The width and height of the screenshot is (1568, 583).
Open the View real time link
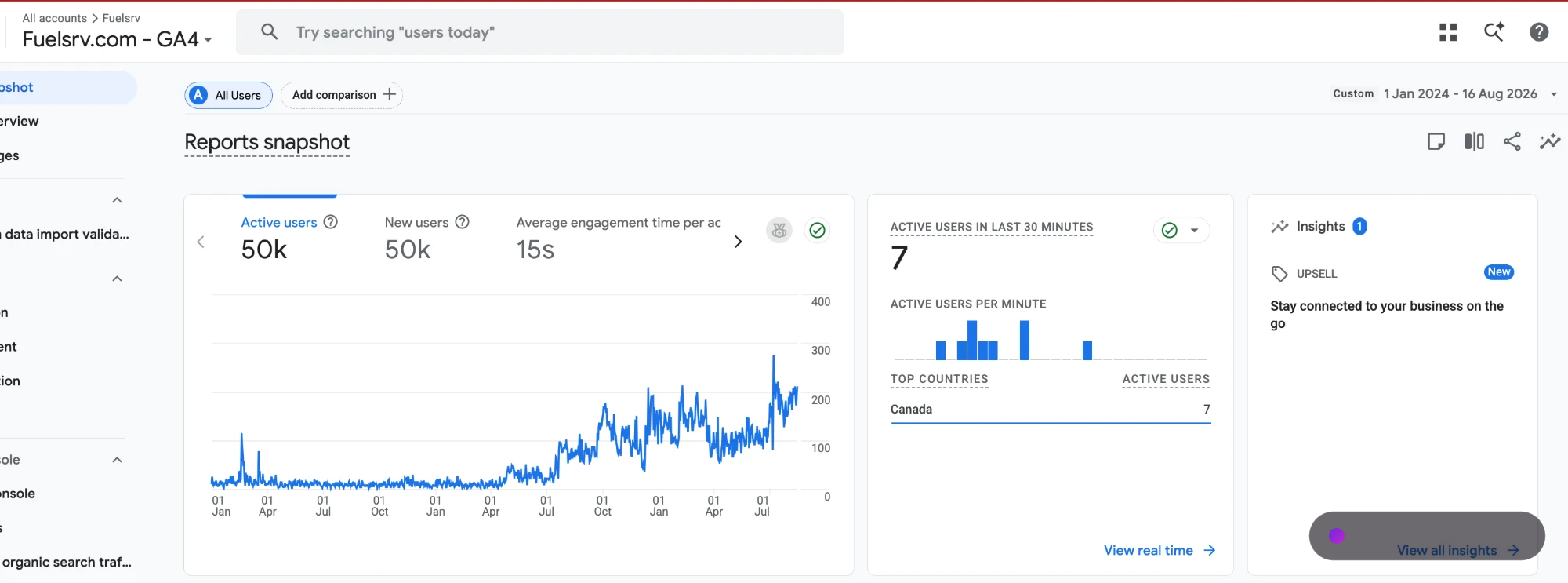click(1160, 550)
